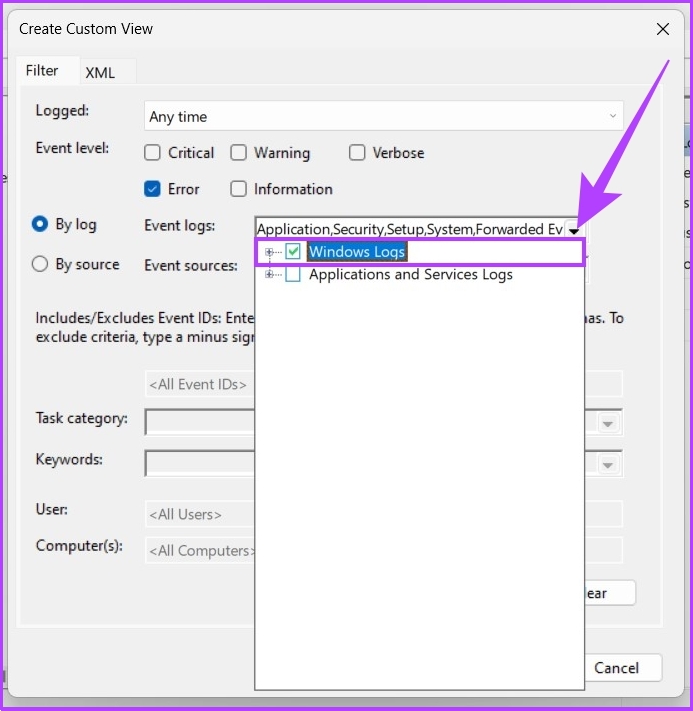
Task: Collapse the Event logs dropdown arrow
Action: 574,229
